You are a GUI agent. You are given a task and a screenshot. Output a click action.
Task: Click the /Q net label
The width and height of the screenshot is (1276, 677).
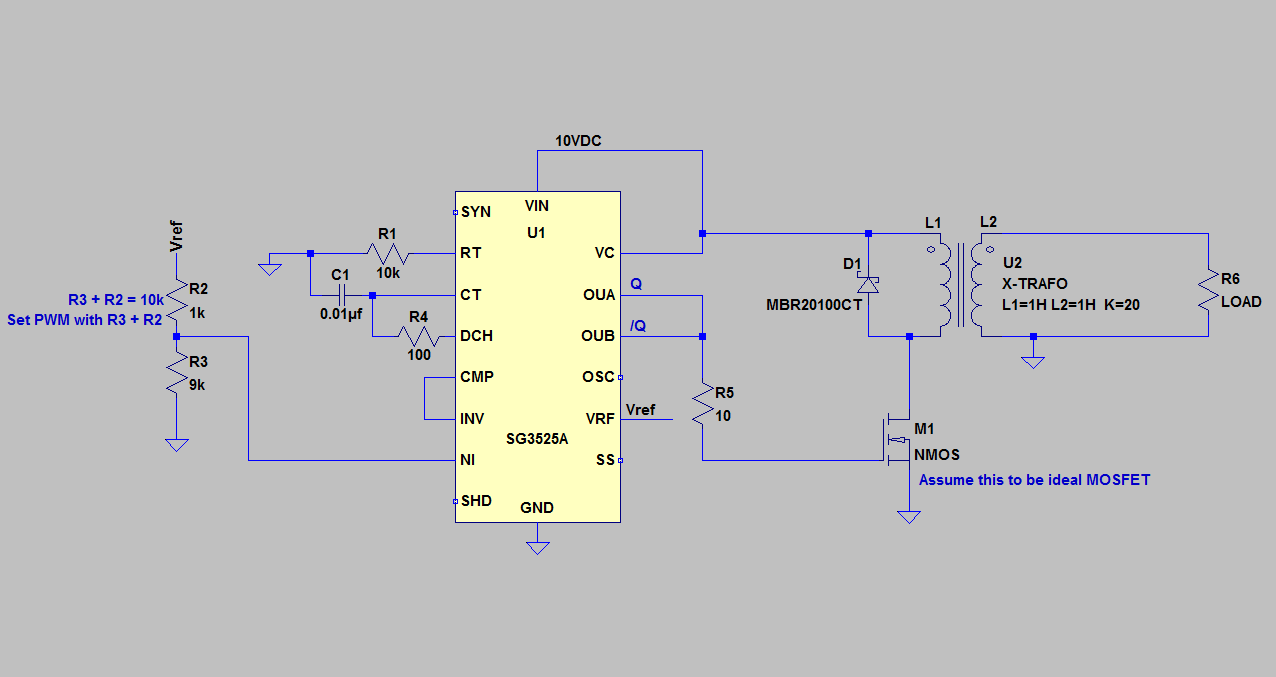click(x=639, y=325)
